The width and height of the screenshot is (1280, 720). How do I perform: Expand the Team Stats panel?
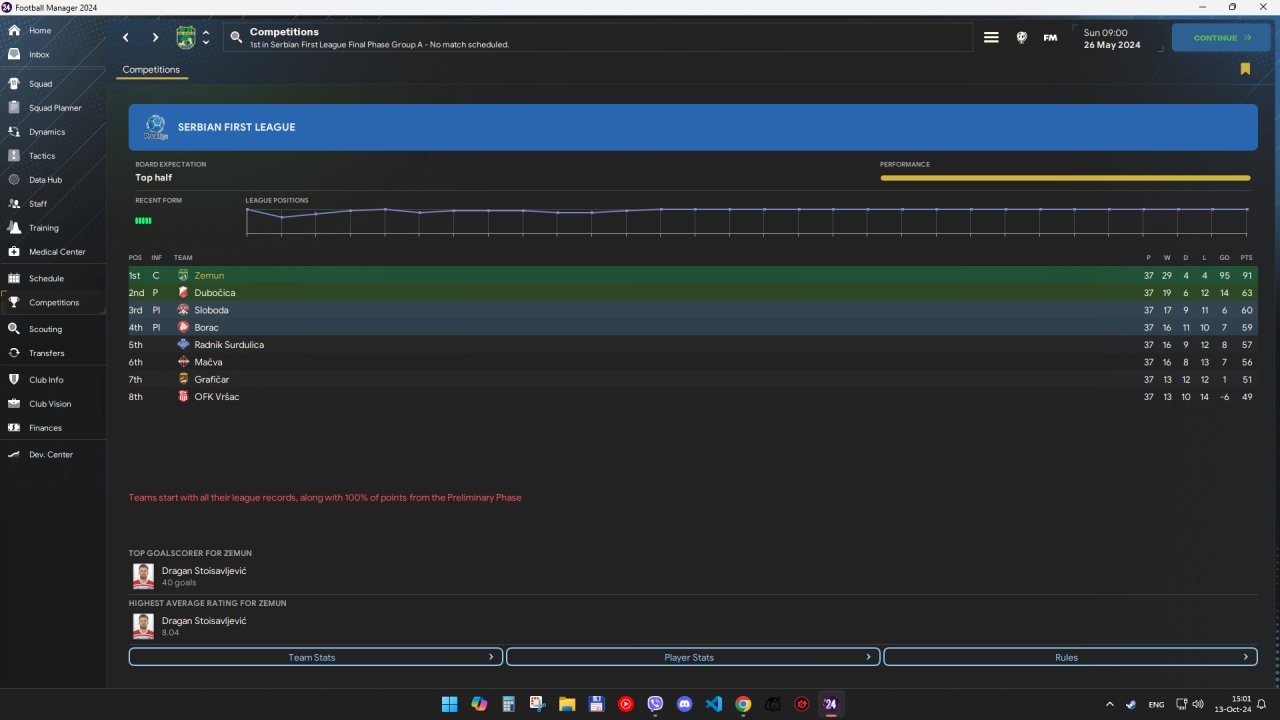pos(316,657)
